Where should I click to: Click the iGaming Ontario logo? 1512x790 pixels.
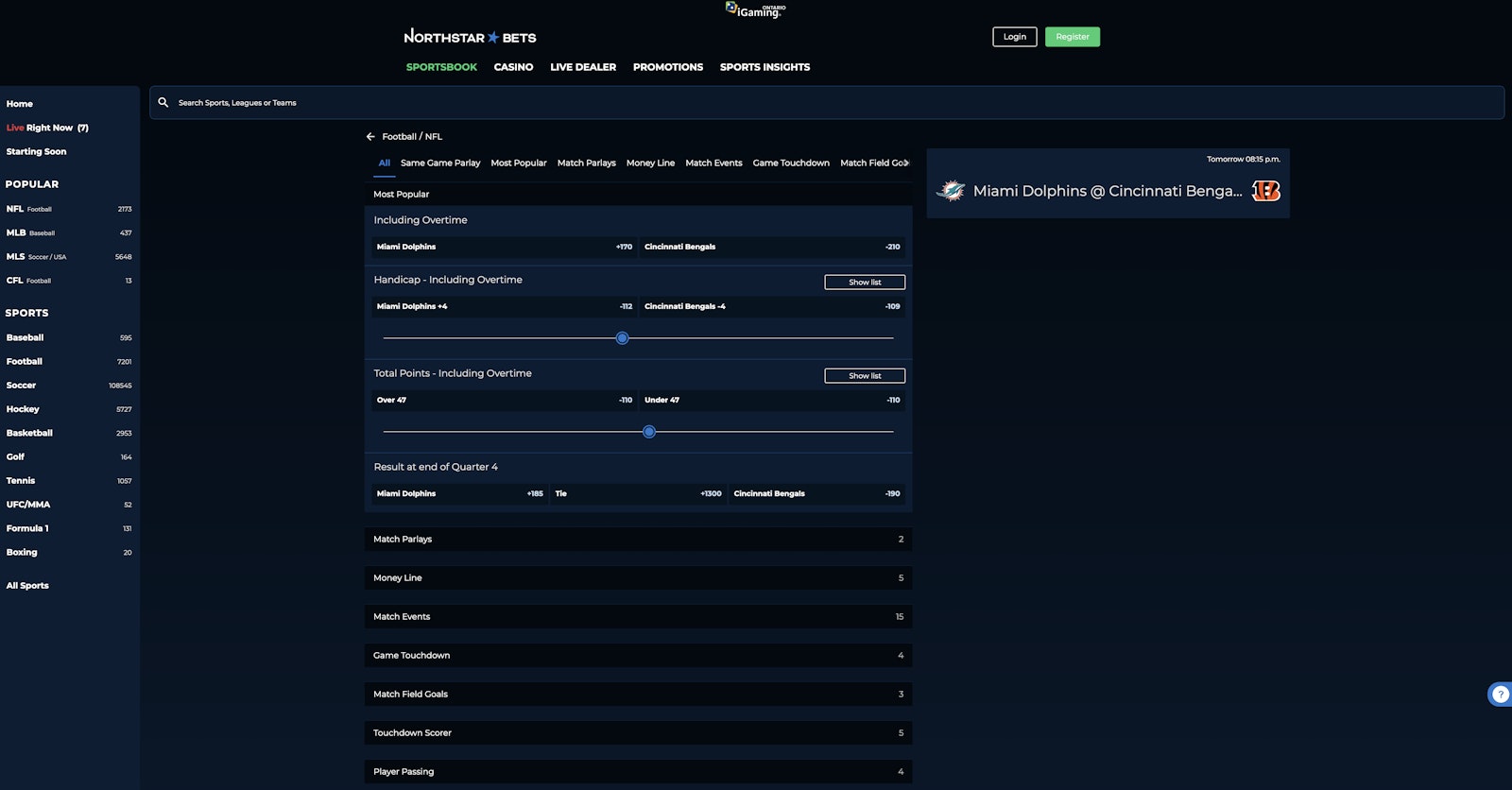(x=755, y=9)
